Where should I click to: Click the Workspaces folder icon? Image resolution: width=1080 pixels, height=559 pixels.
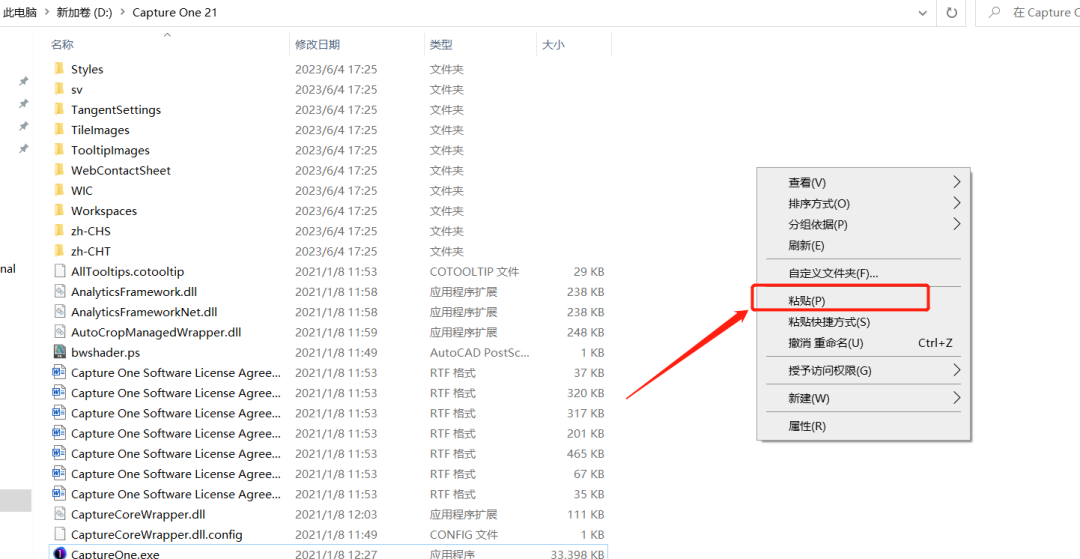tap(59, 211)
